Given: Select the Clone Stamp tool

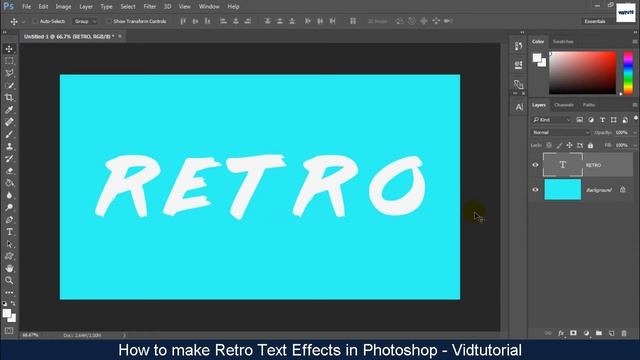Looking at the screenshot, I should tap(9, 147).
